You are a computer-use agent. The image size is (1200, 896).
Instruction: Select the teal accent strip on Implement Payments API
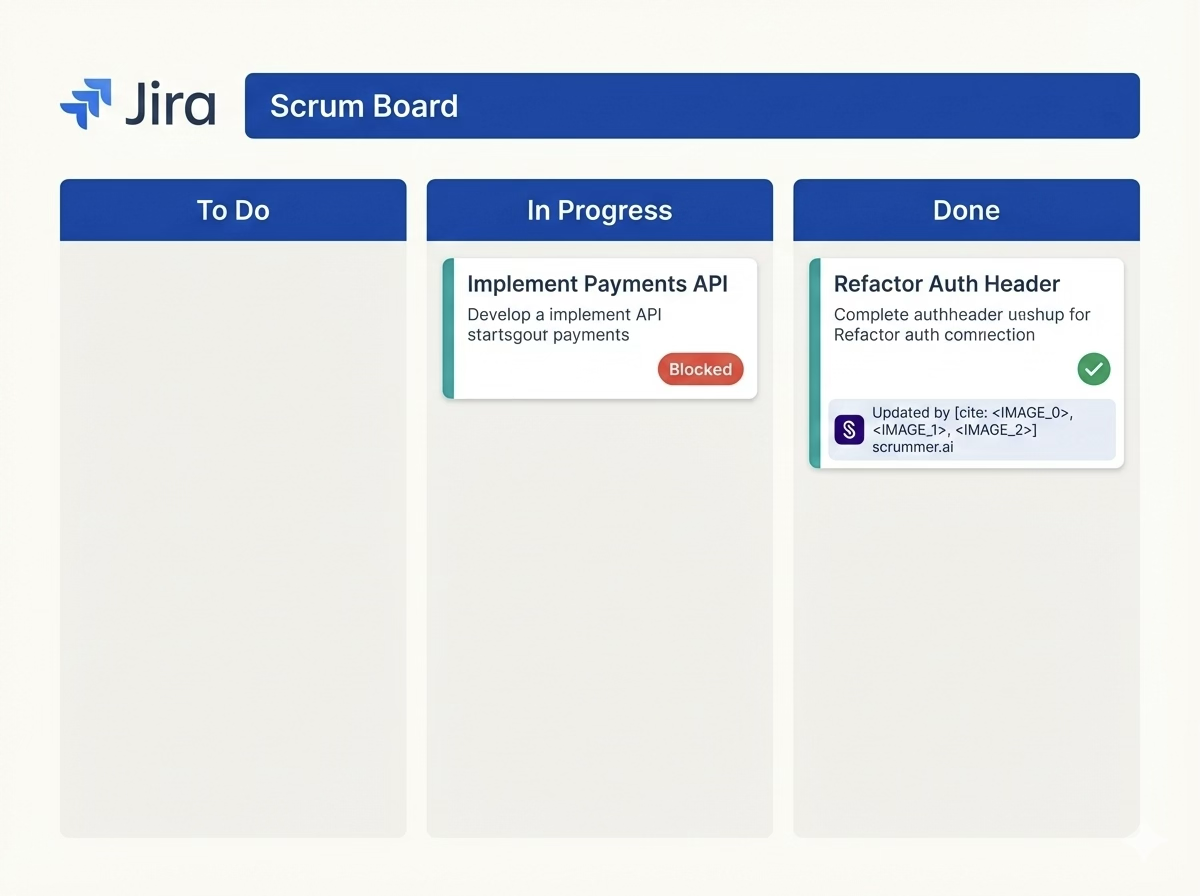tap(446, 328)
